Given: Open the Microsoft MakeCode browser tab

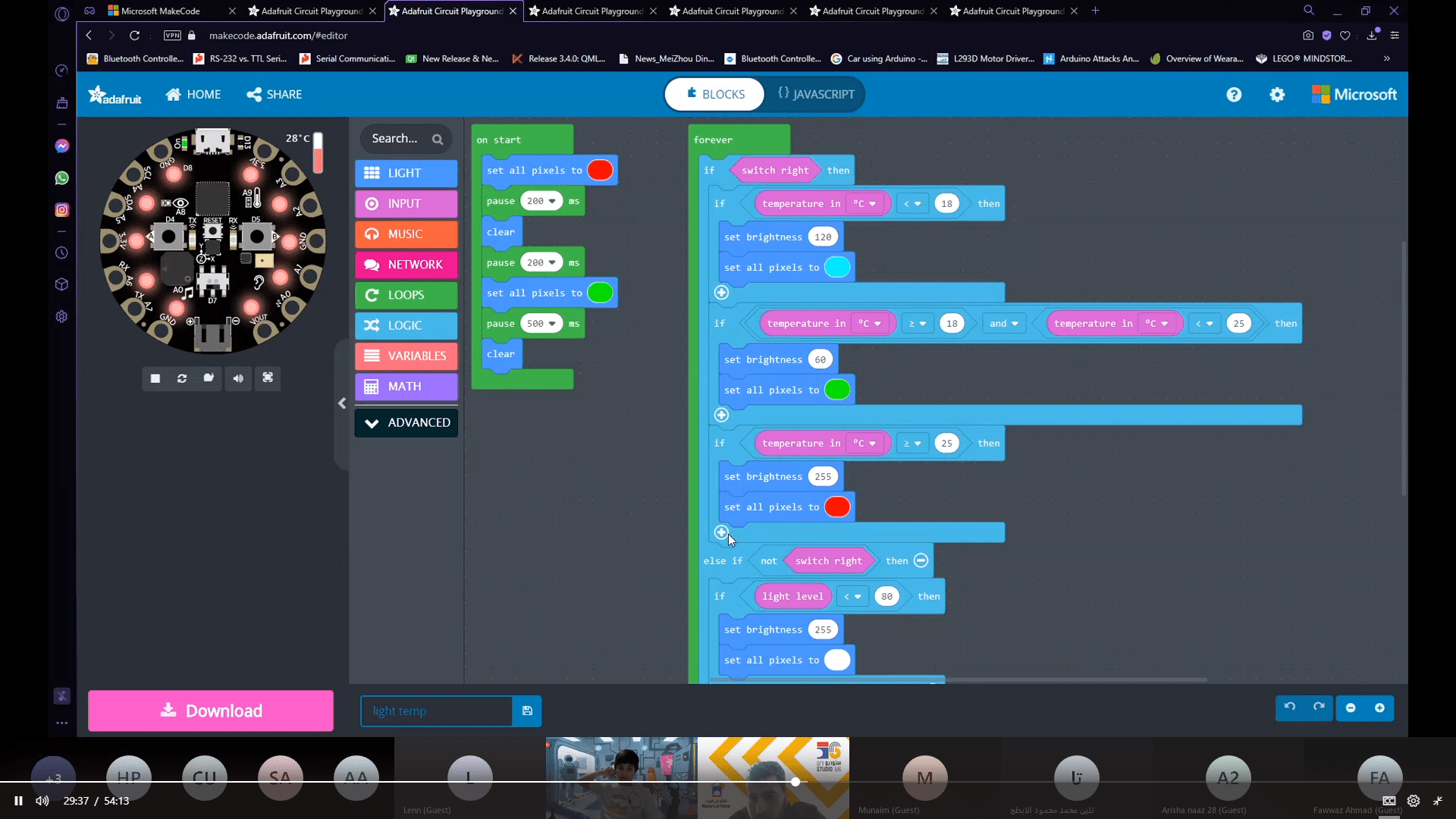Looking at the screenshot, I should click(x=161, y=11).
